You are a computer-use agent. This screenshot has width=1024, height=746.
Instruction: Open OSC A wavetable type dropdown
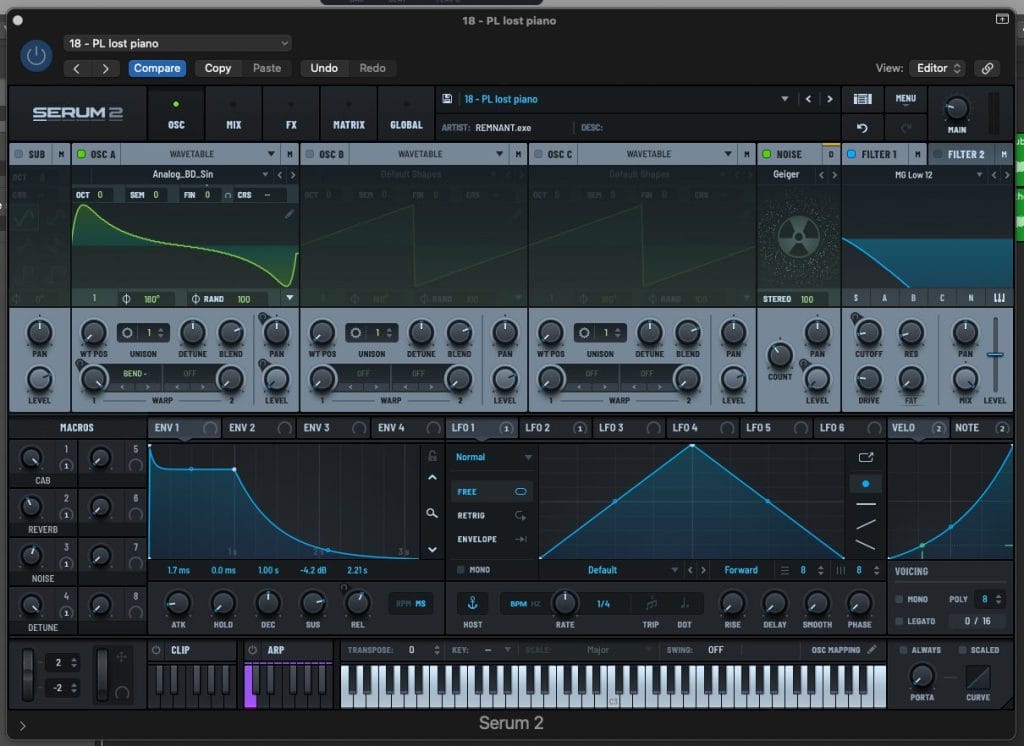pos(271,154)
